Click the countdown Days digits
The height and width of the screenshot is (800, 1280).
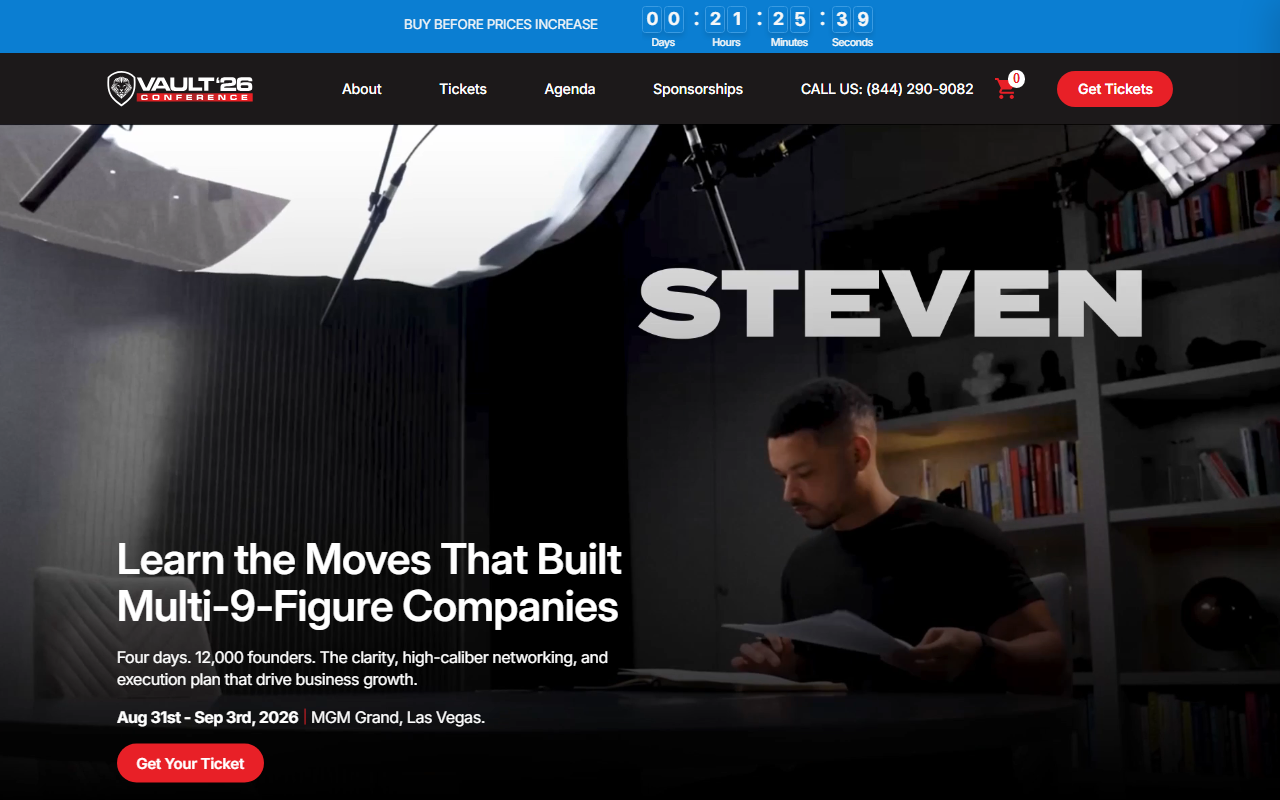[x=663, y=19]
